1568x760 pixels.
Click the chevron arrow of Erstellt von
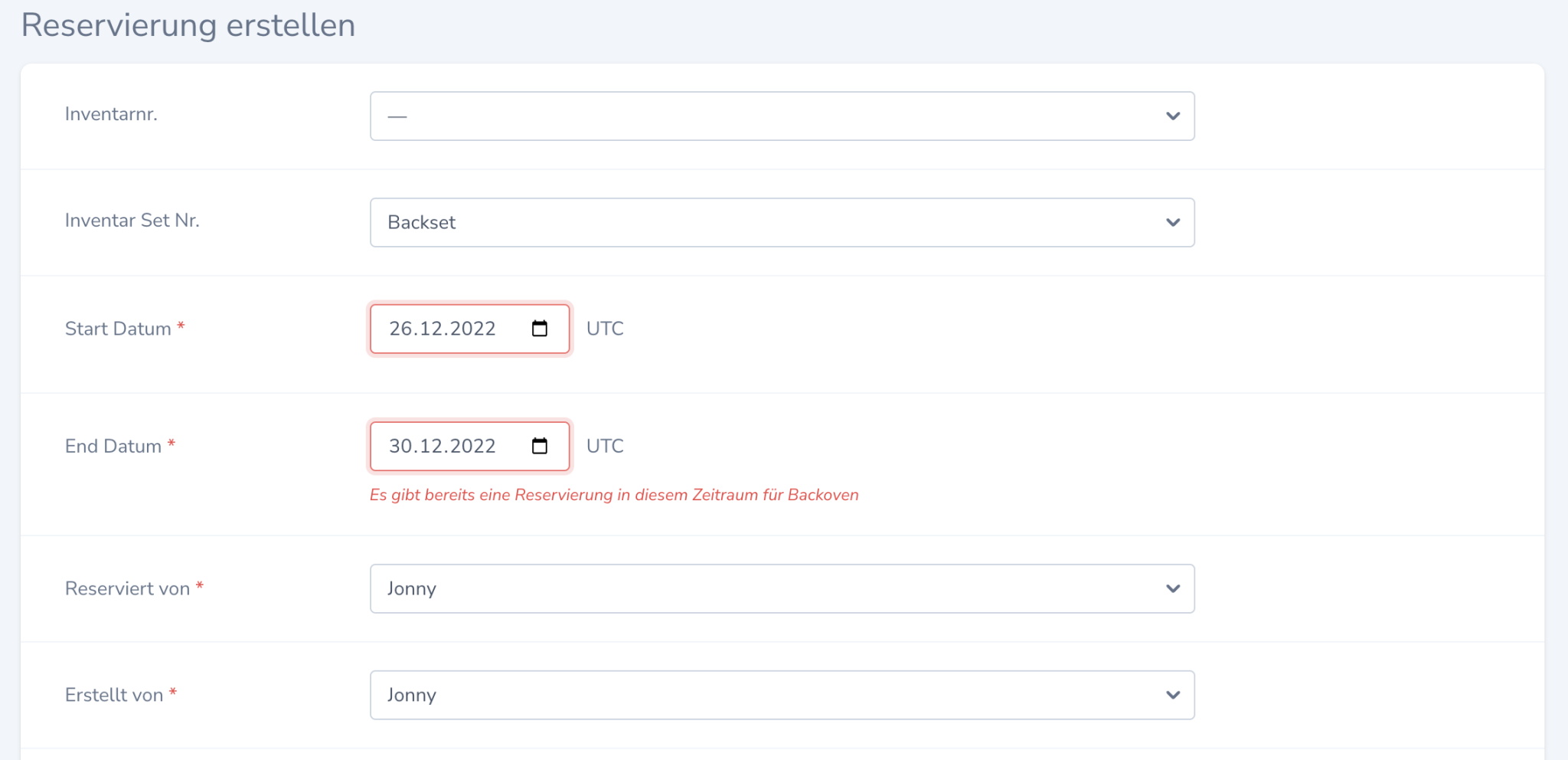click(1172, 696)
